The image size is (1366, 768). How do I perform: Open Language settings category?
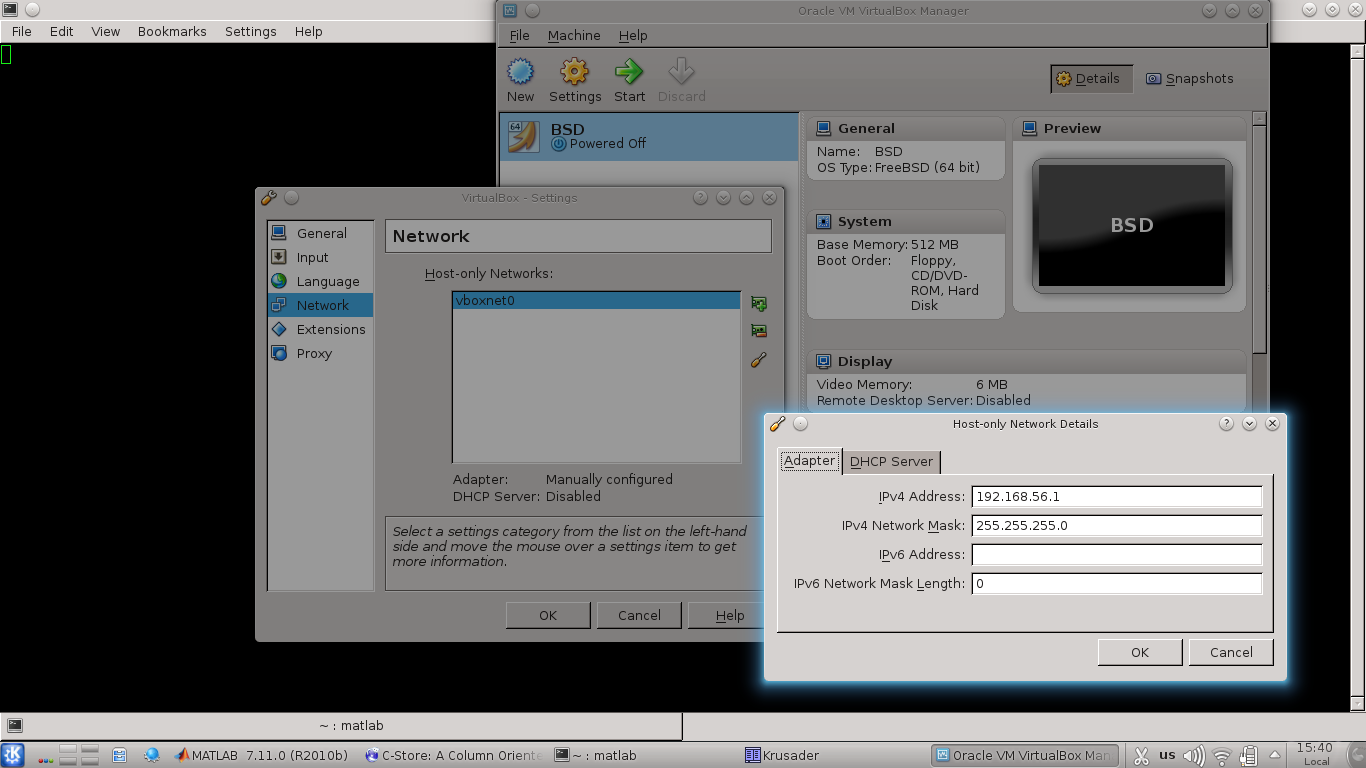pyautogui.click(x=320, y=281)
